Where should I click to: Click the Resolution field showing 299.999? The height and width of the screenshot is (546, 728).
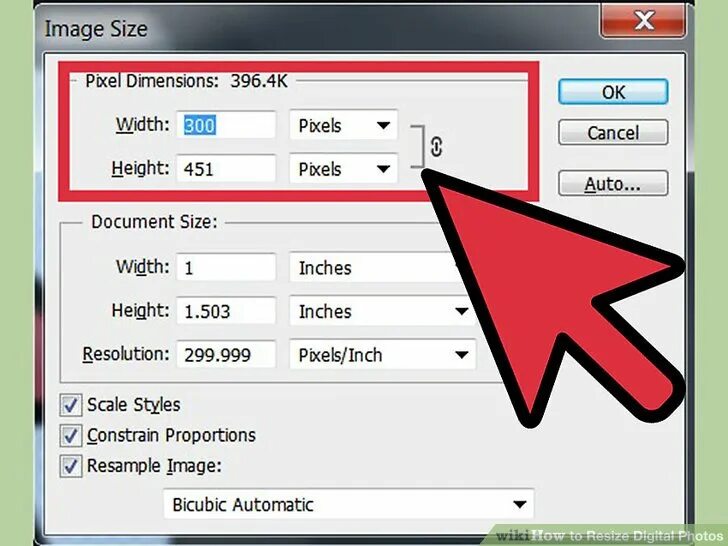(226, 355)
